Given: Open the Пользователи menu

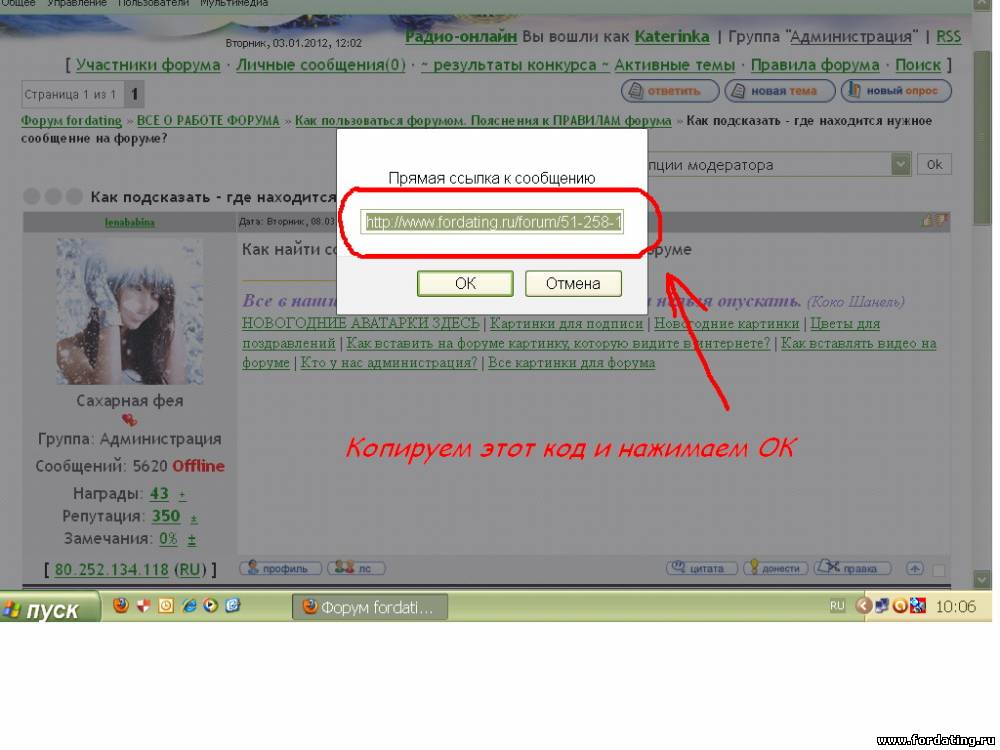Looking at the screenshot, I should coord(153,3).
